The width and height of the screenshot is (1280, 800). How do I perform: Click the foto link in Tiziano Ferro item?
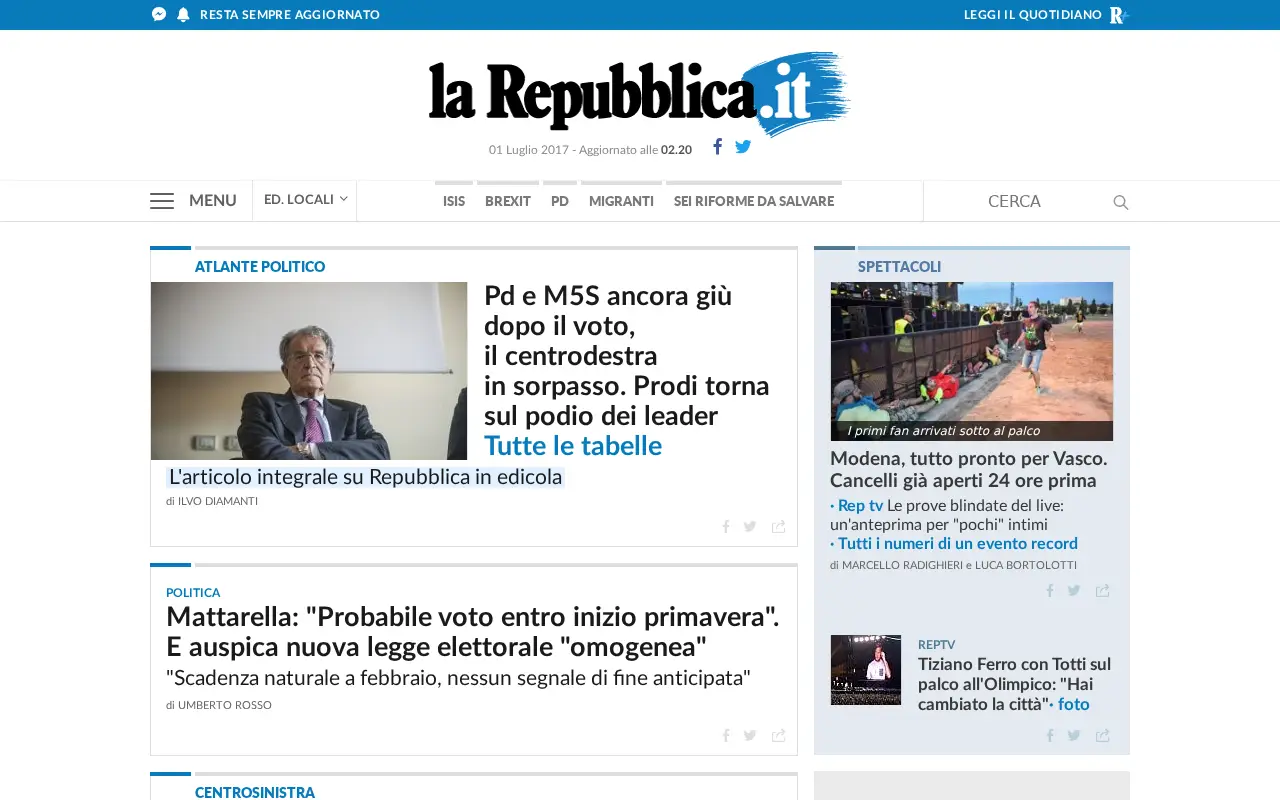coord(1073,705)
